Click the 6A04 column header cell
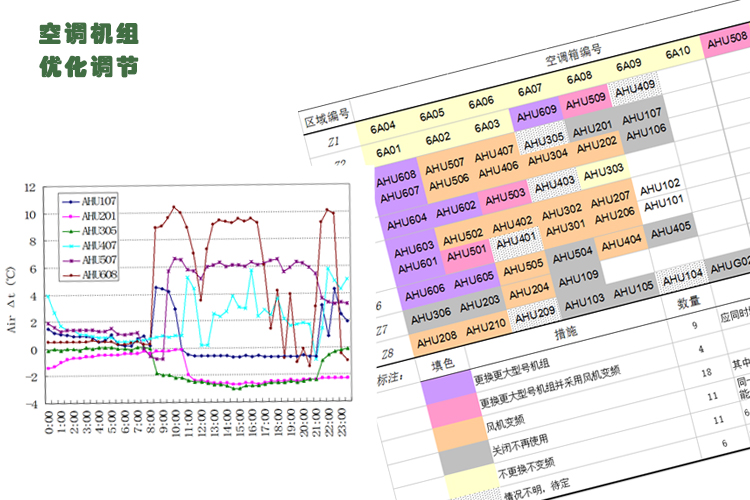750x500 pixels. pyautogui.click(x=384, y=128)
